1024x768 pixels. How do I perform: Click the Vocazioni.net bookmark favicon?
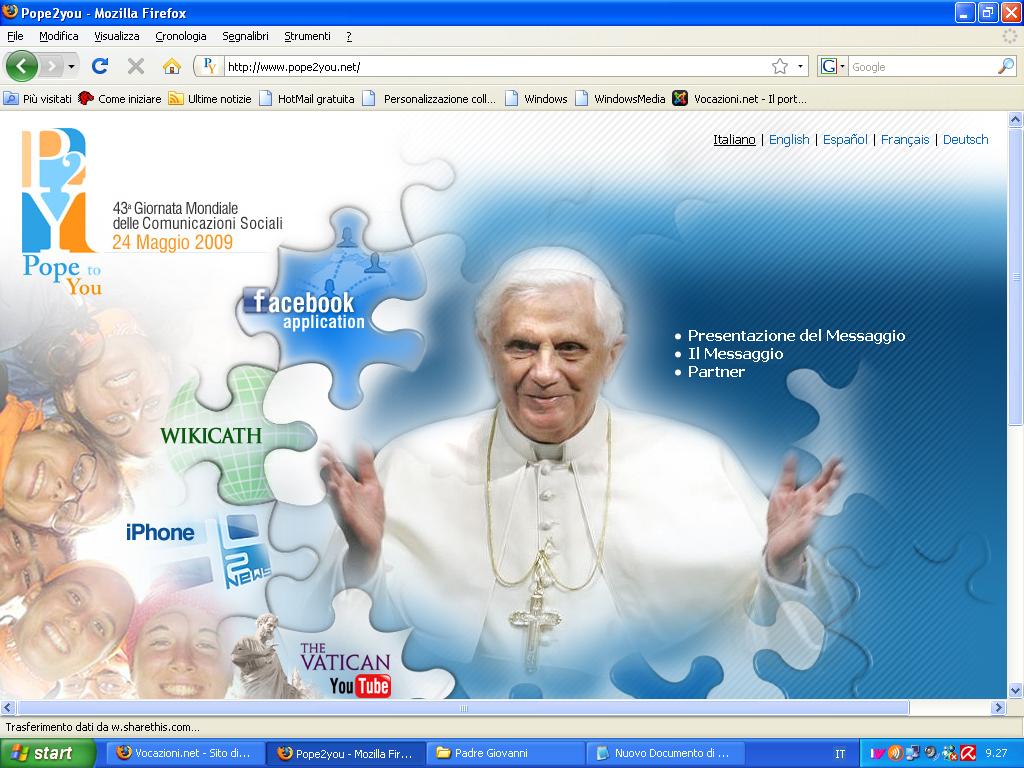tap(680, 99)
